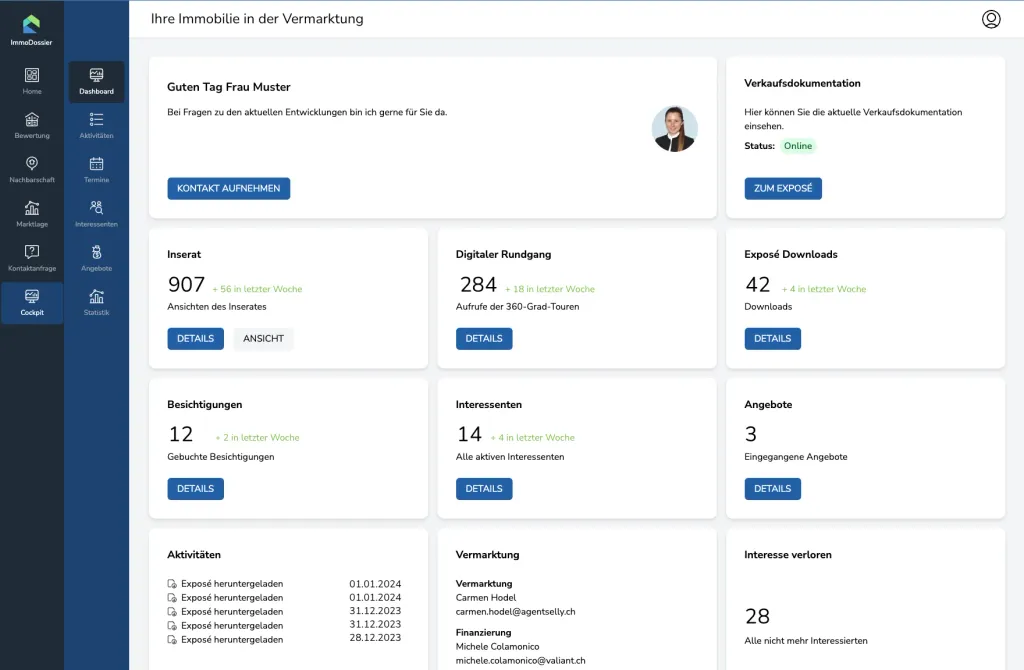Open ZUM EXPOSÉ button

(x=783, y=188)
